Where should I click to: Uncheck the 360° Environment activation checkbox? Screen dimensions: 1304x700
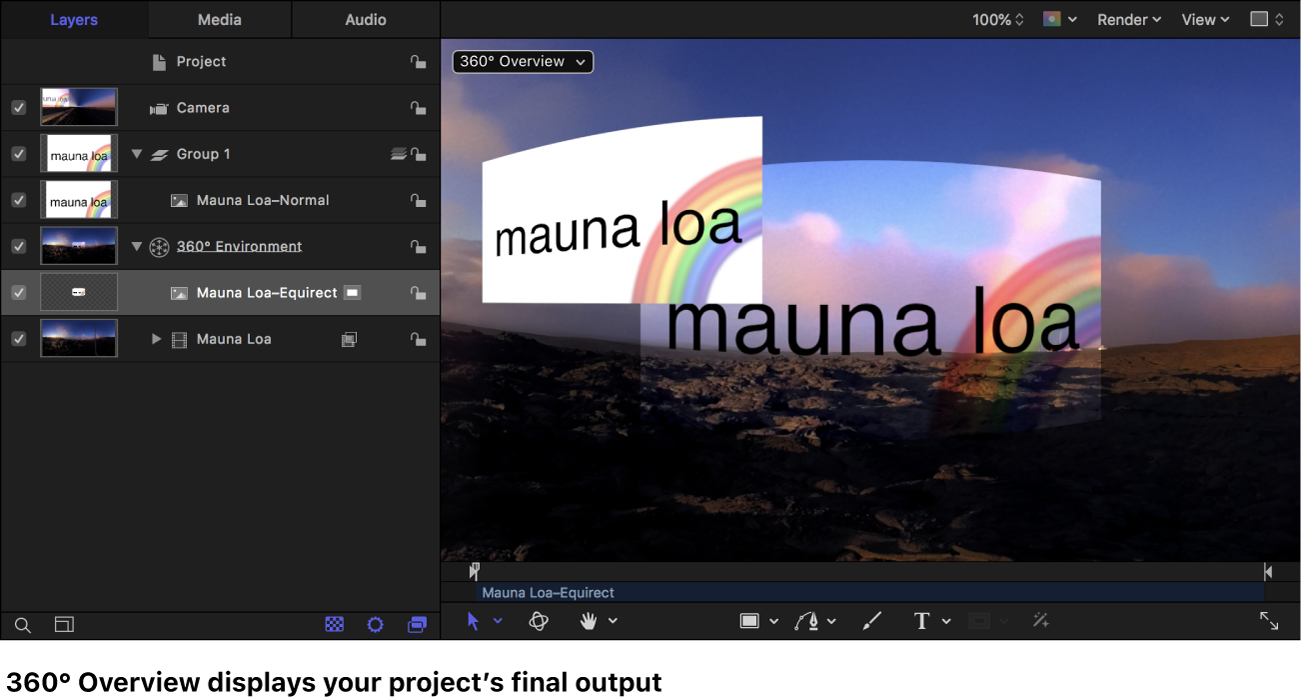(x=18, y=245)
